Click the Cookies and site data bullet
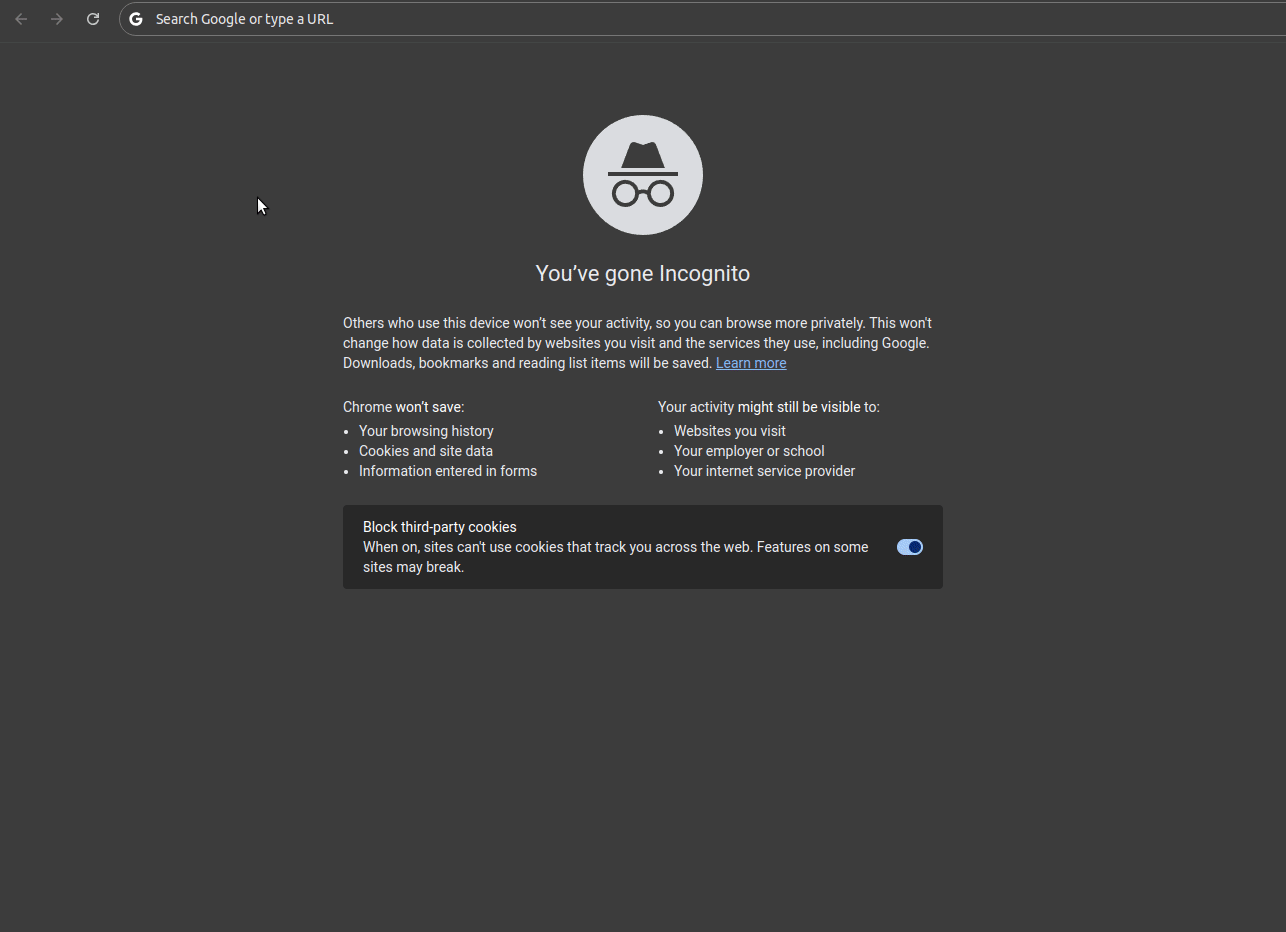Viewport: 1286px width, 932px height. coord(426,451)
